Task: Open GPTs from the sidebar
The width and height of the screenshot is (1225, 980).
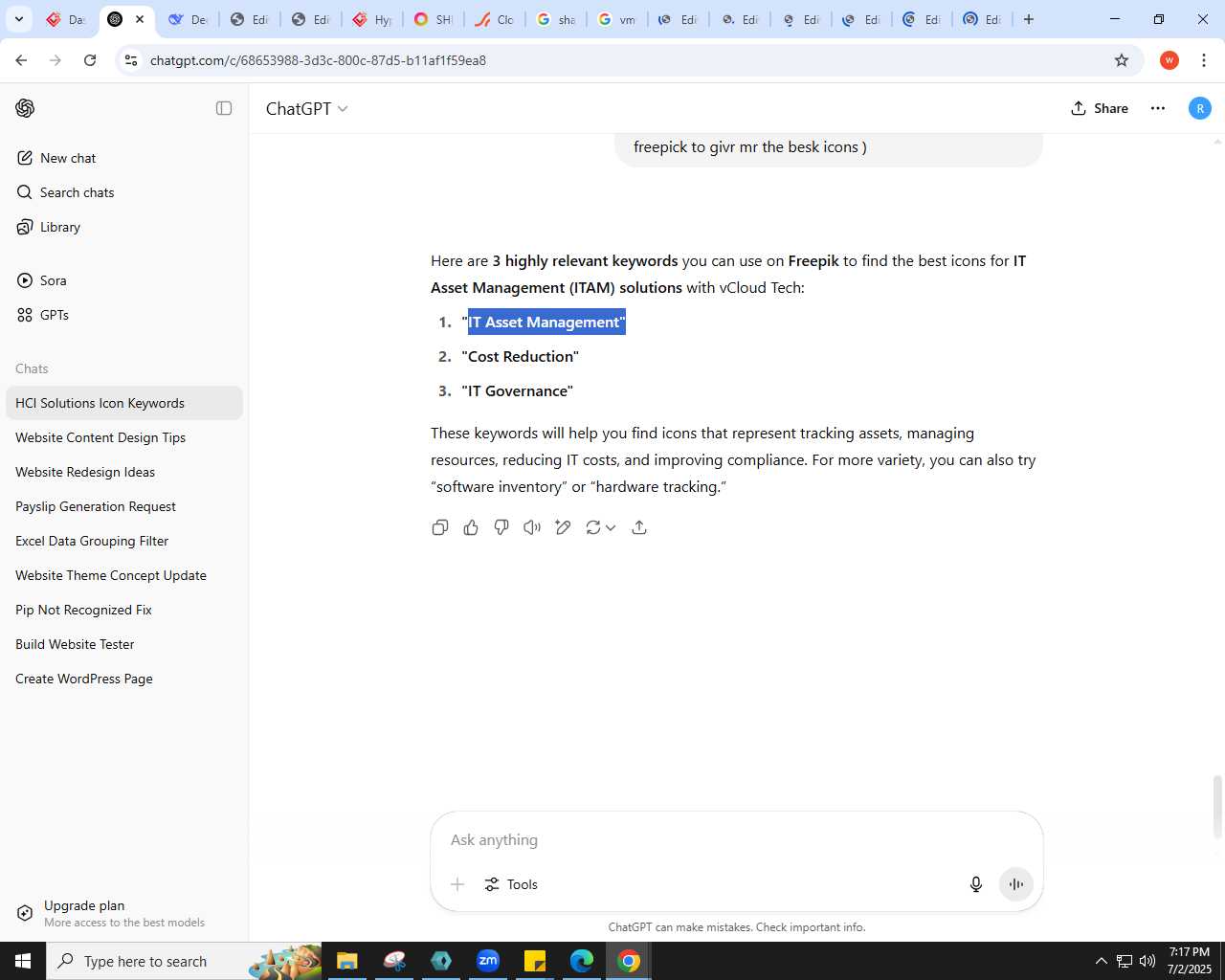Action: tap(124, 315)
